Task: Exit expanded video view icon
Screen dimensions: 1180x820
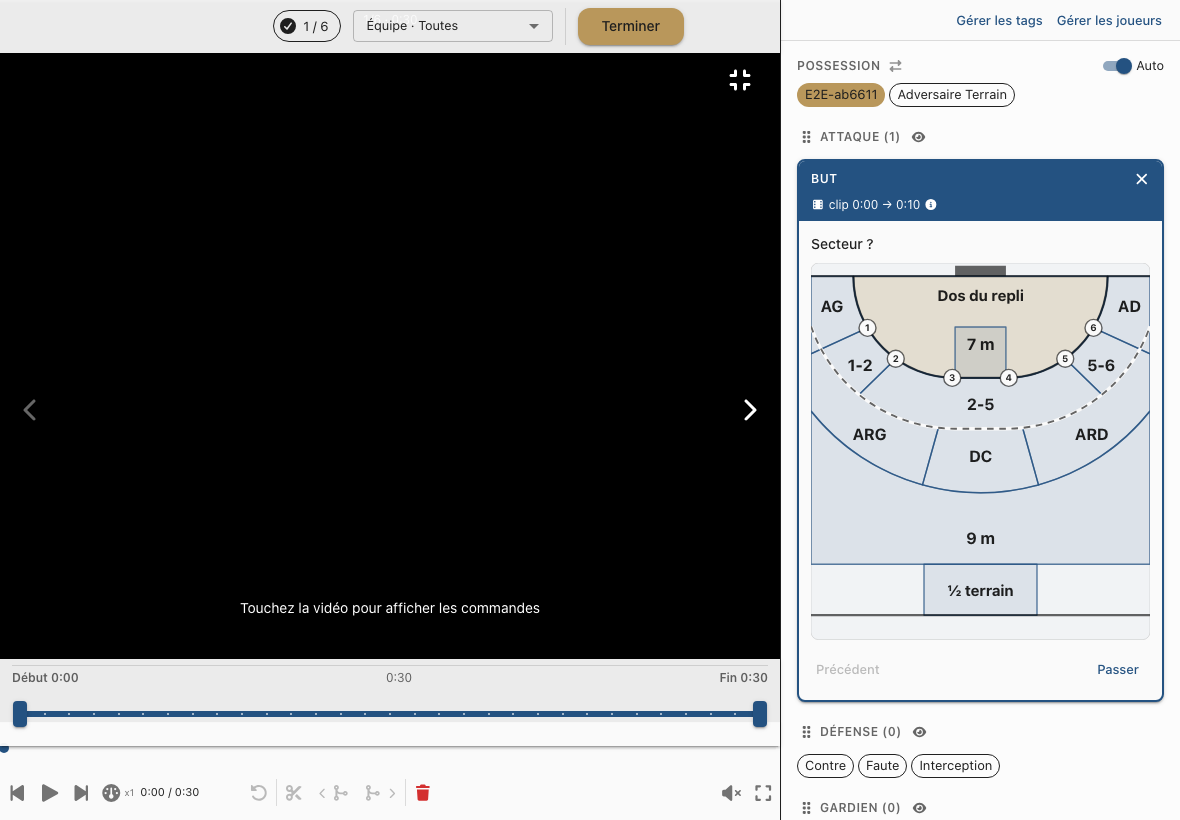Action: tap(740, 80)
